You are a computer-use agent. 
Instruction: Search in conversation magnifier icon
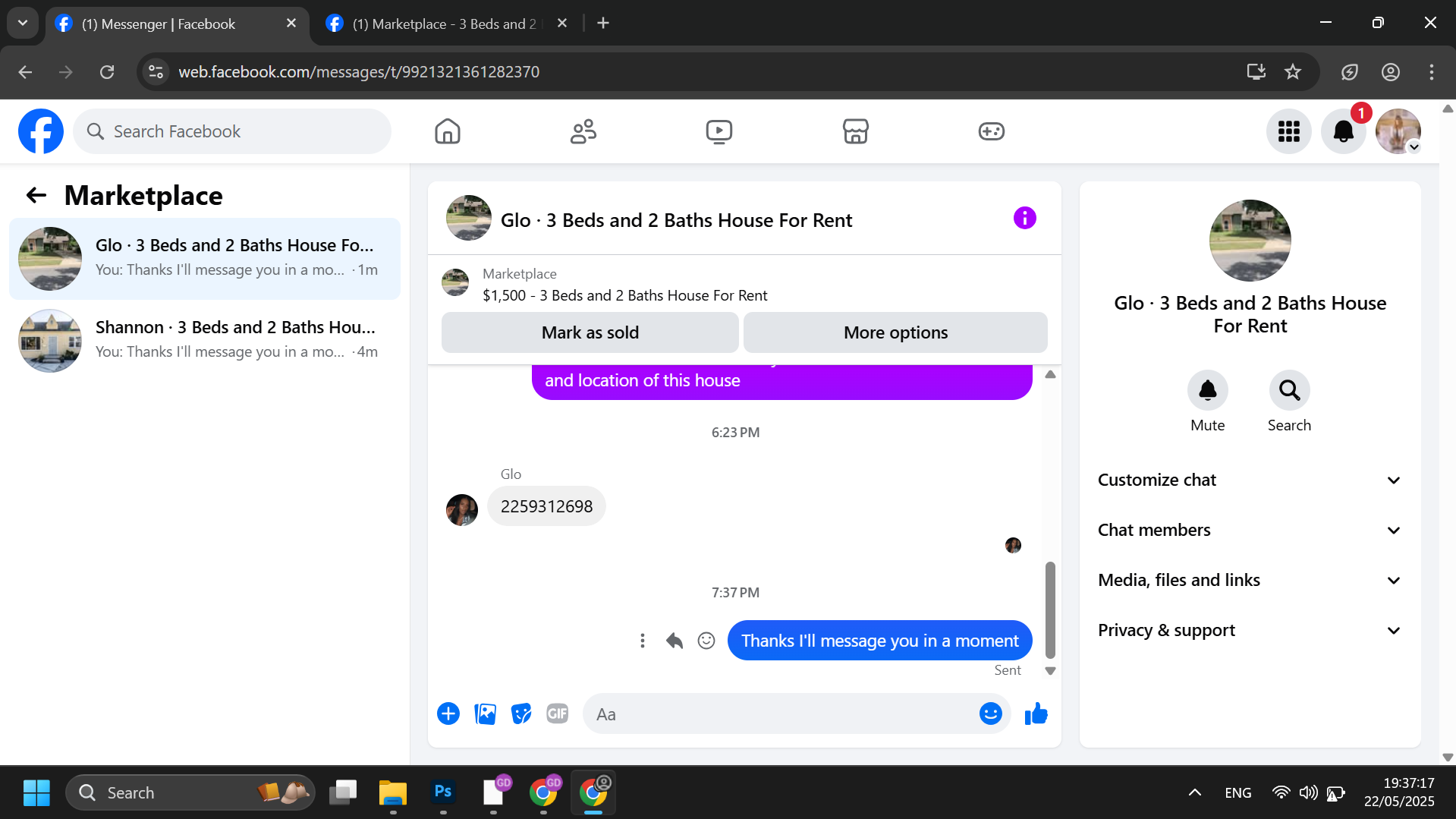tap(1289, 390)
